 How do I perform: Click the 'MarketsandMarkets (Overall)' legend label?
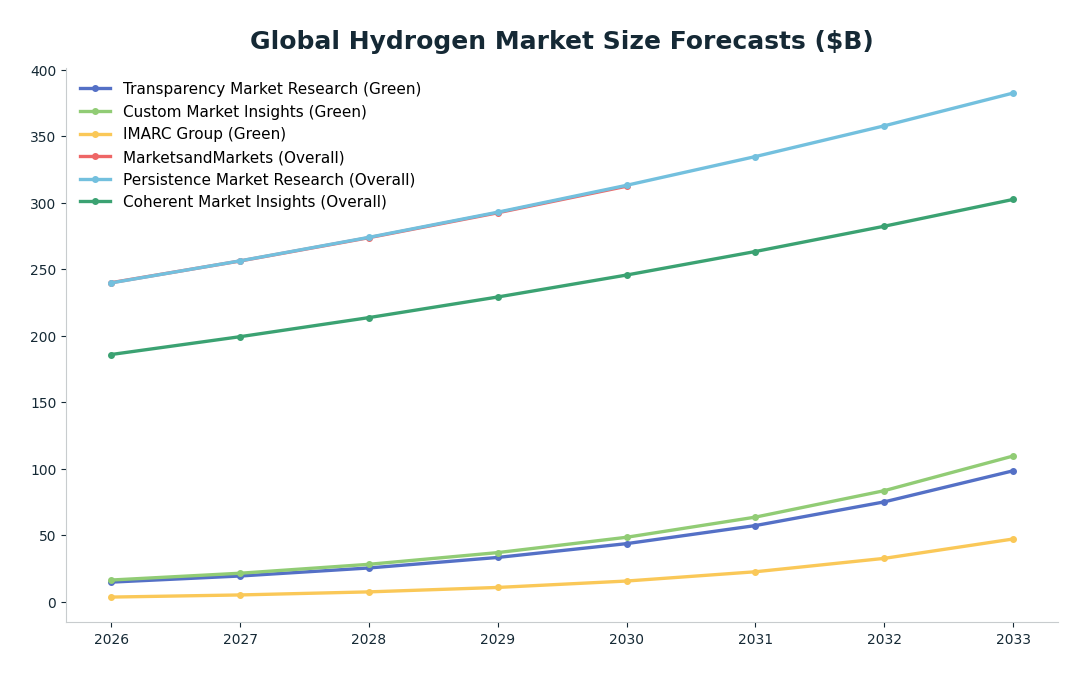coord(233,158)
